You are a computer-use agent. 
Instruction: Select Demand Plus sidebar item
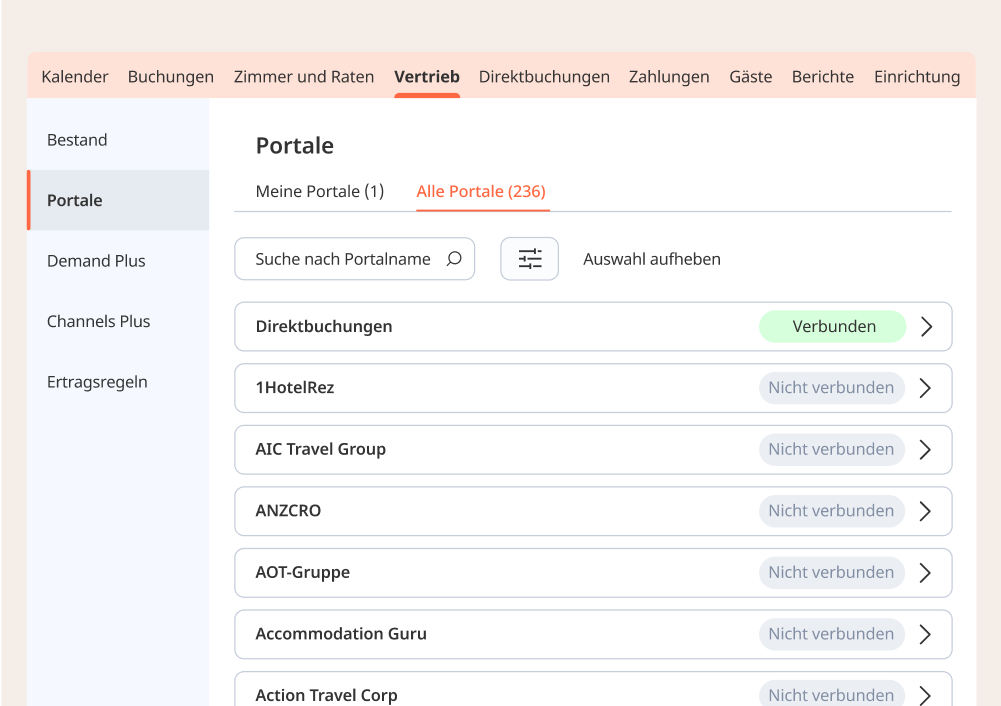(x=96, y=261)
